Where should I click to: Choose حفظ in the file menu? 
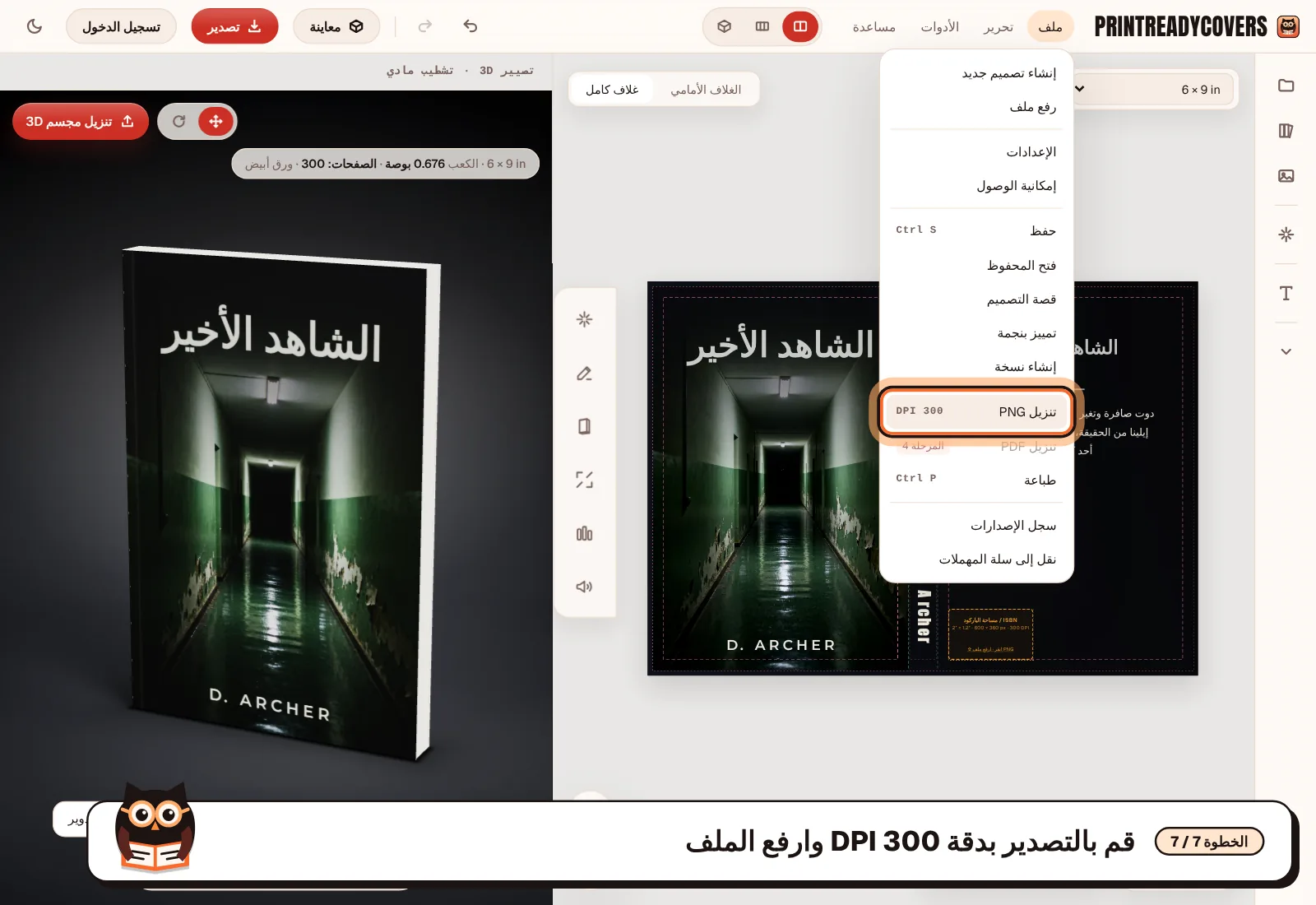(x=976, y=230)
